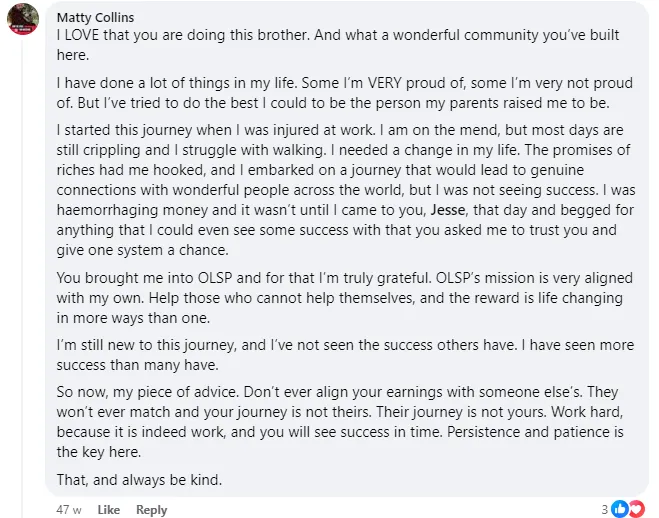This screenshot has height=518, width=659.
Task: Open the Matty Collins name link
Action: (95, 18)
